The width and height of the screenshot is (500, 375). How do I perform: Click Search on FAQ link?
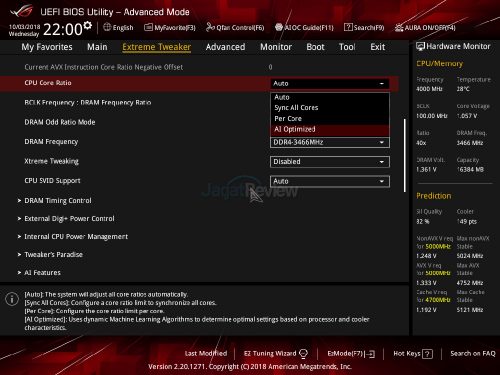pyautogui.click(x=473, y=353)
